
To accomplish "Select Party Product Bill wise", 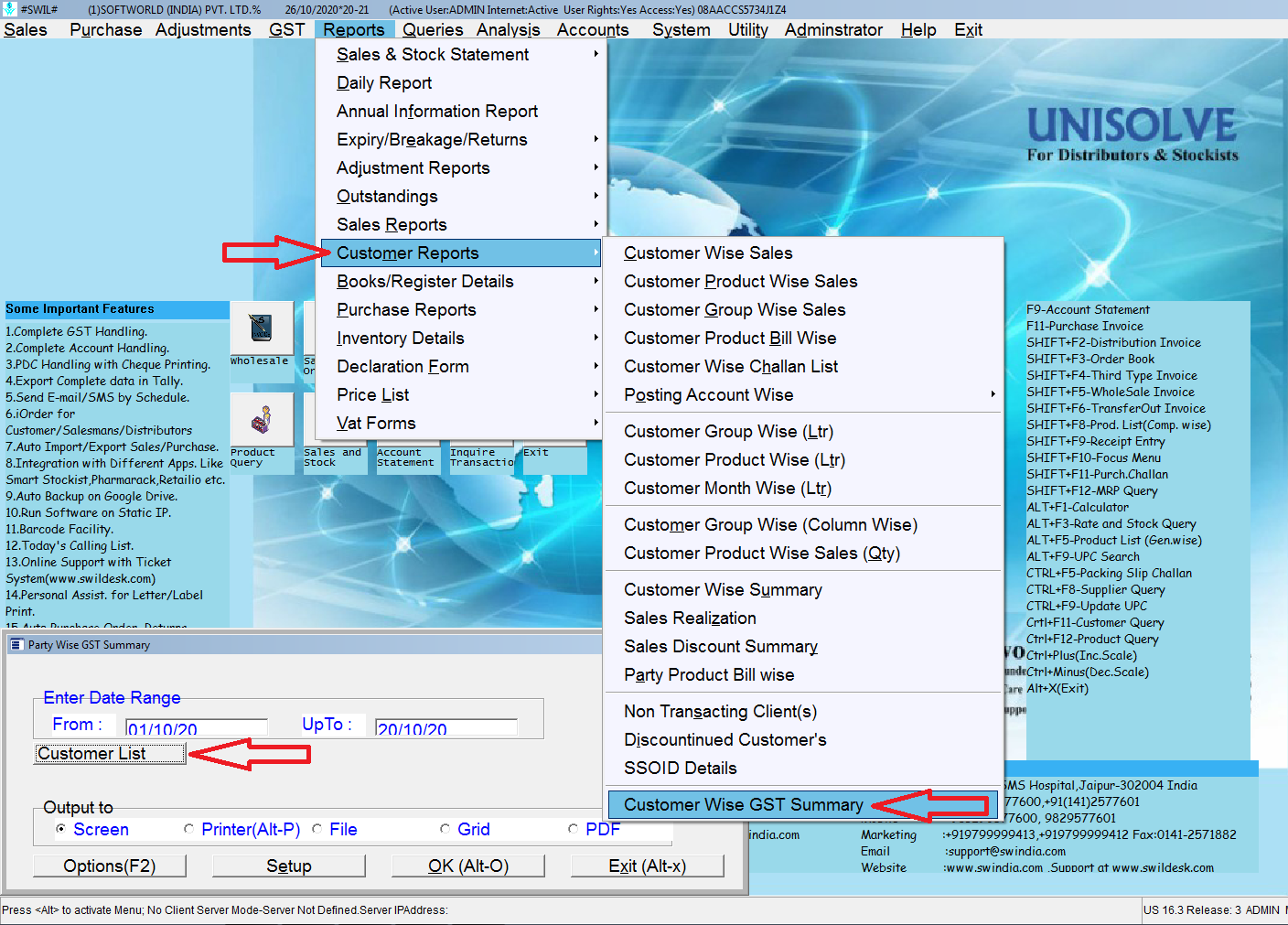I will tap(803, 674).
